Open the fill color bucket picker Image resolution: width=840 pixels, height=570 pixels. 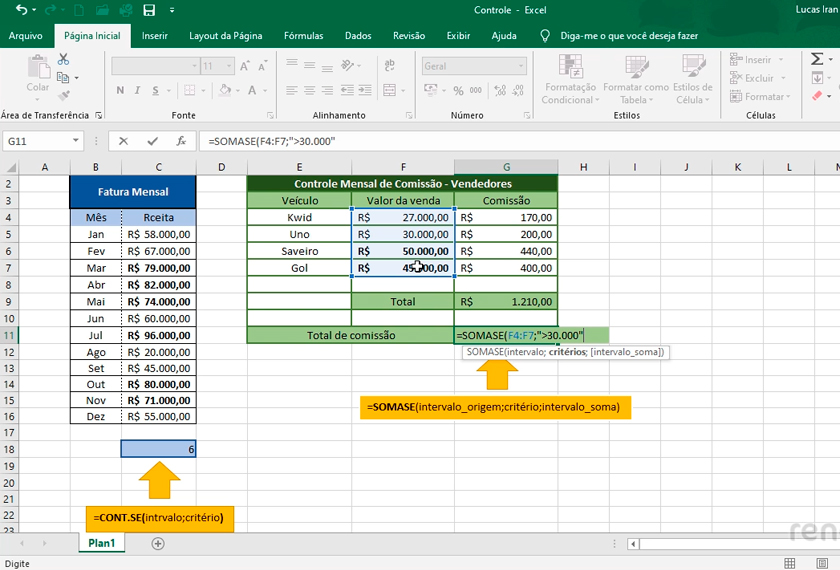[x=225, y=91]
